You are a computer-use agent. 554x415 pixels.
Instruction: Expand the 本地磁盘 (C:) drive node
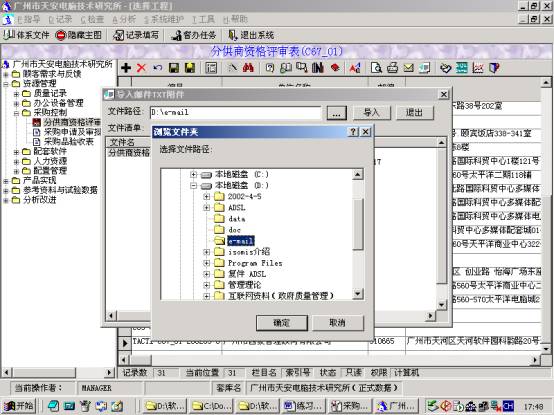coord(193,174)
